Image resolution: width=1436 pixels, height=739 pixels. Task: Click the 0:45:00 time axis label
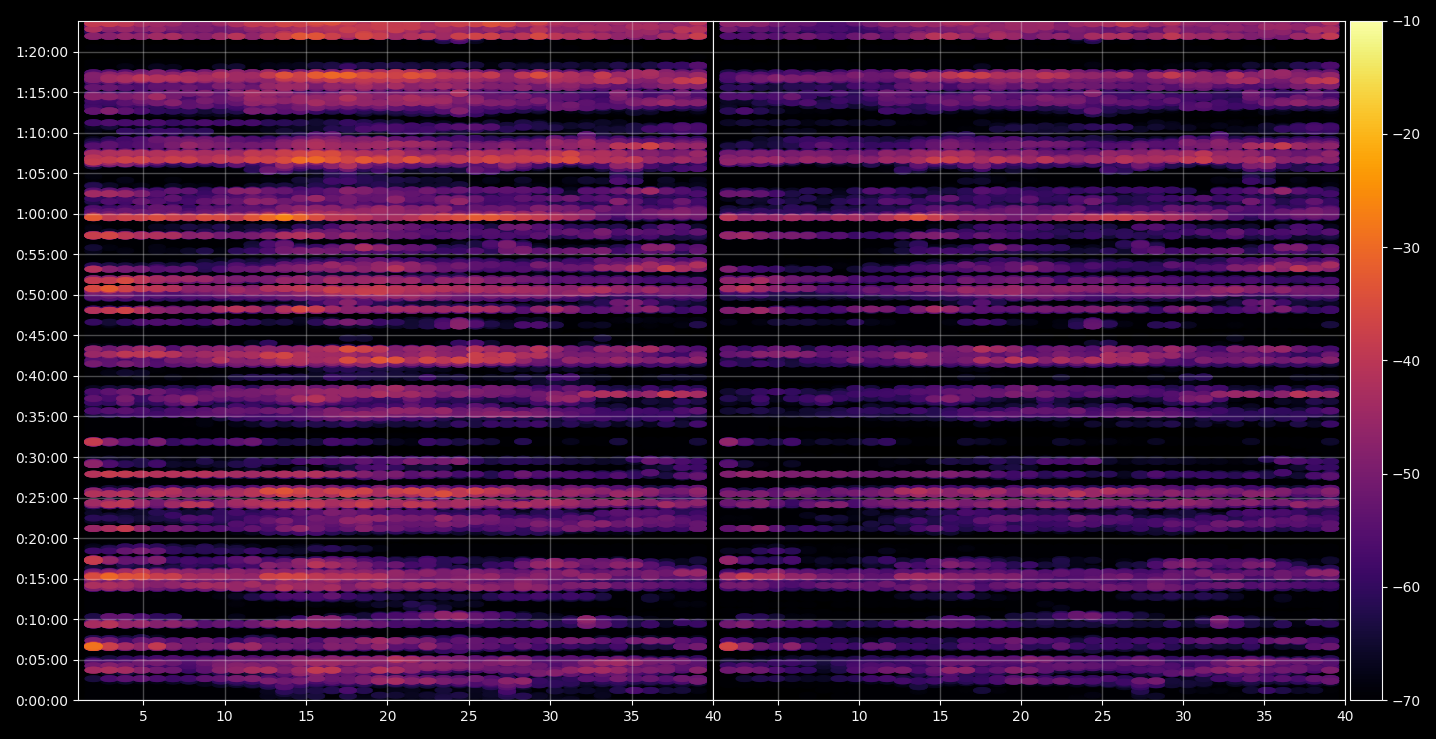click(x=42, y=336)
